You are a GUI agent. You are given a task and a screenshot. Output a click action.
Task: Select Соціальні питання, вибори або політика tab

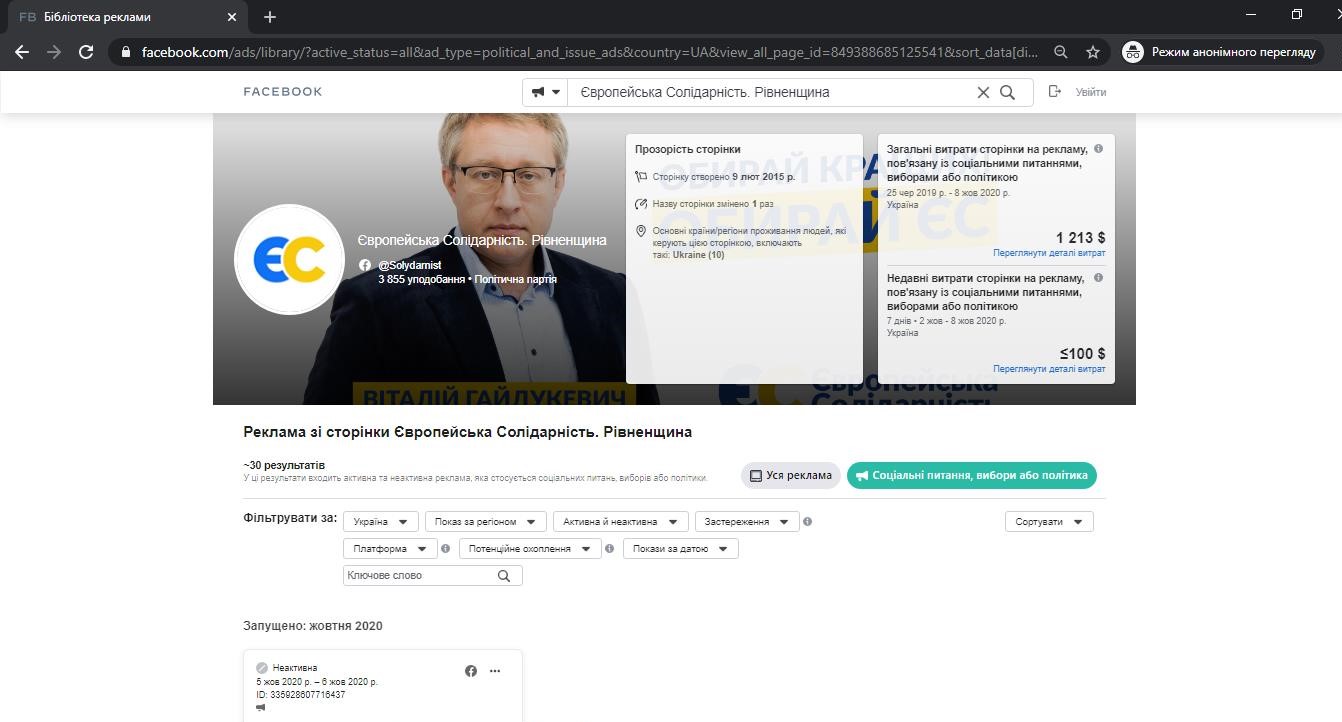pos(972,476)
